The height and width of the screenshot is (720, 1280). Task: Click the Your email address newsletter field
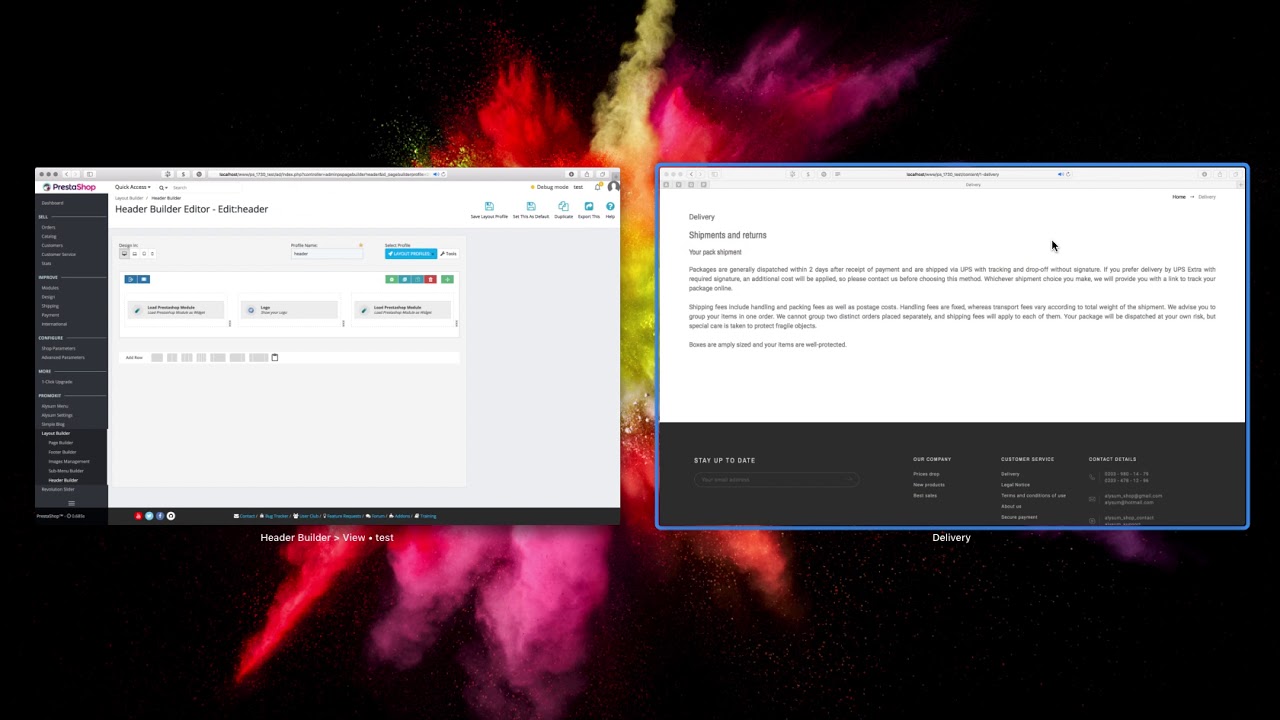pos(775,480)
